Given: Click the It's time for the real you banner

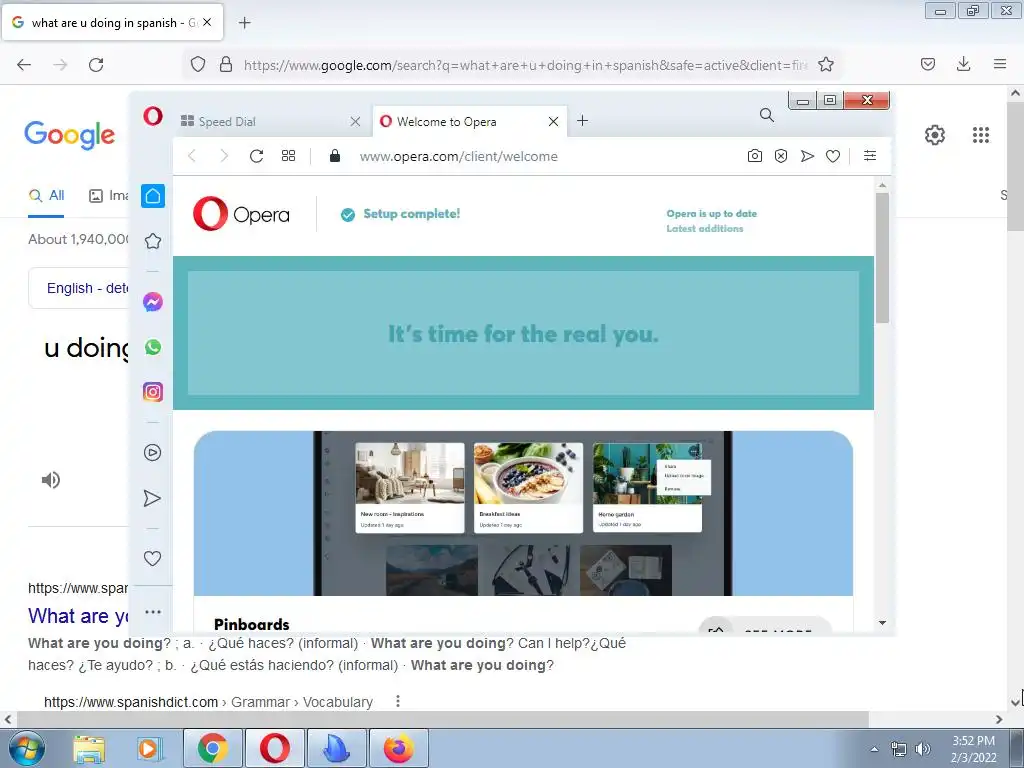Looking at the screenshot, I should click(x=523, y=334).
